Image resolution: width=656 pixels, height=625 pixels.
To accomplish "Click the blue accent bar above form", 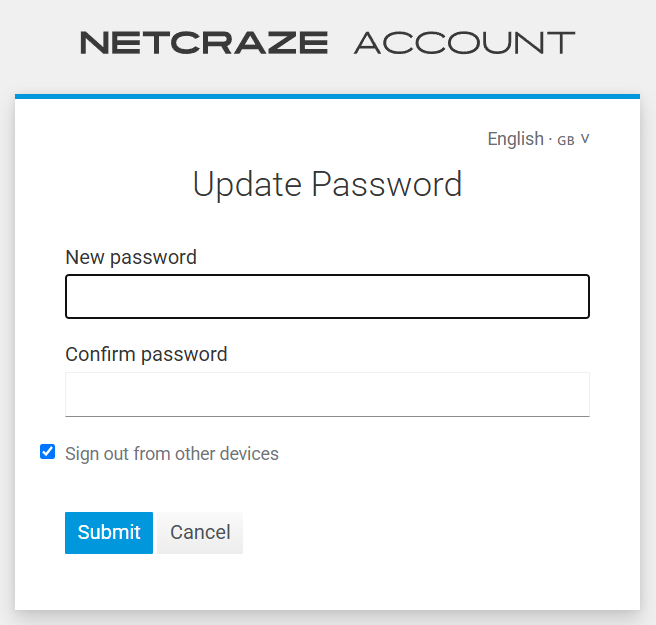I will [x=327, y=96].
